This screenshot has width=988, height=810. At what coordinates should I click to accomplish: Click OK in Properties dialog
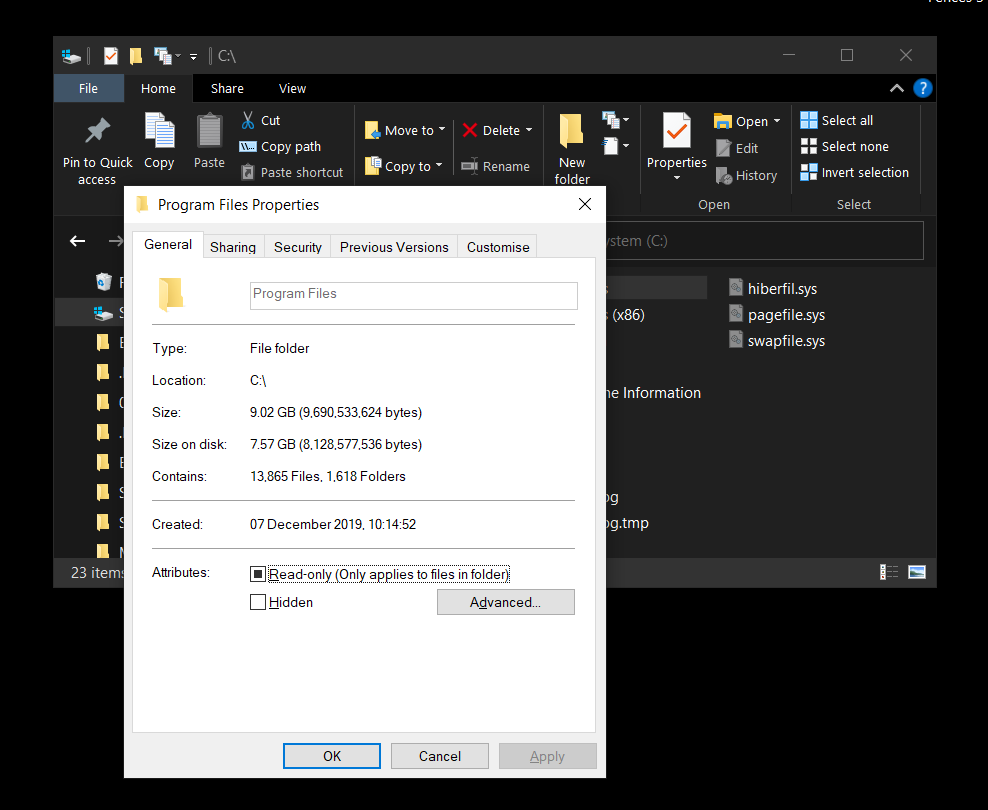point(331,756)
